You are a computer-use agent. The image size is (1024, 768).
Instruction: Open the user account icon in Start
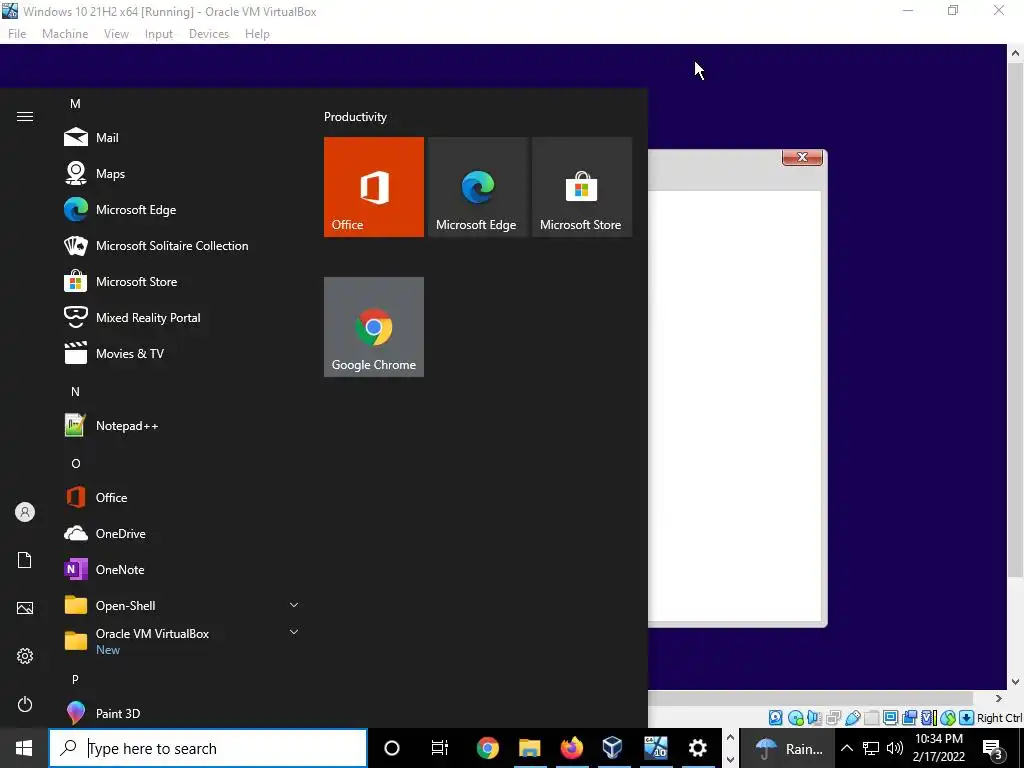pos(25,512)
